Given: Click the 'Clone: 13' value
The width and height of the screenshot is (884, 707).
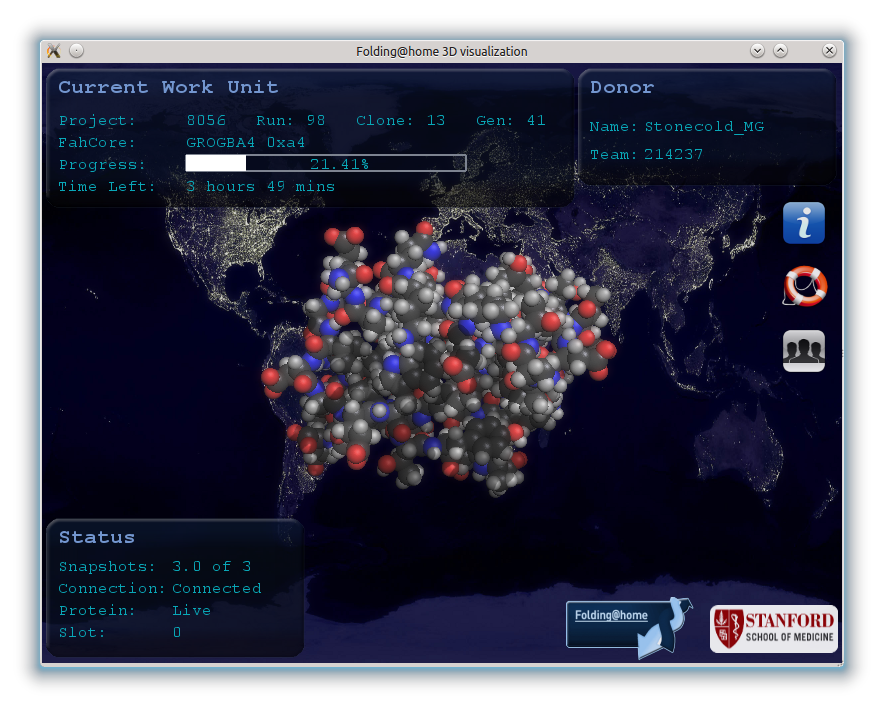Looking at the screenshot, I should tap(400, 121).
